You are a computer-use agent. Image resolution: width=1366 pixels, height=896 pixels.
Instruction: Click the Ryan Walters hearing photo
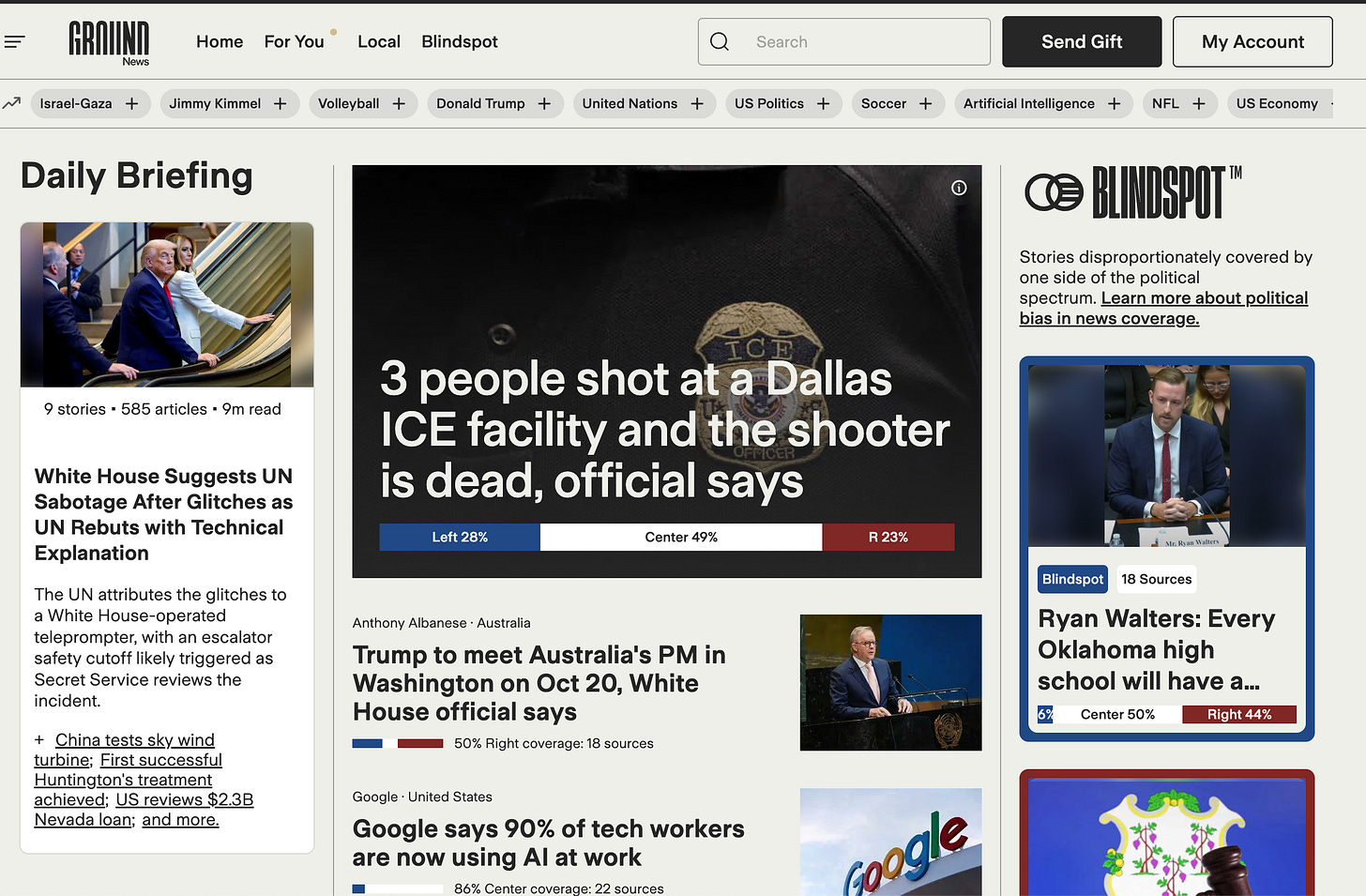click(x=1167, y=456)
